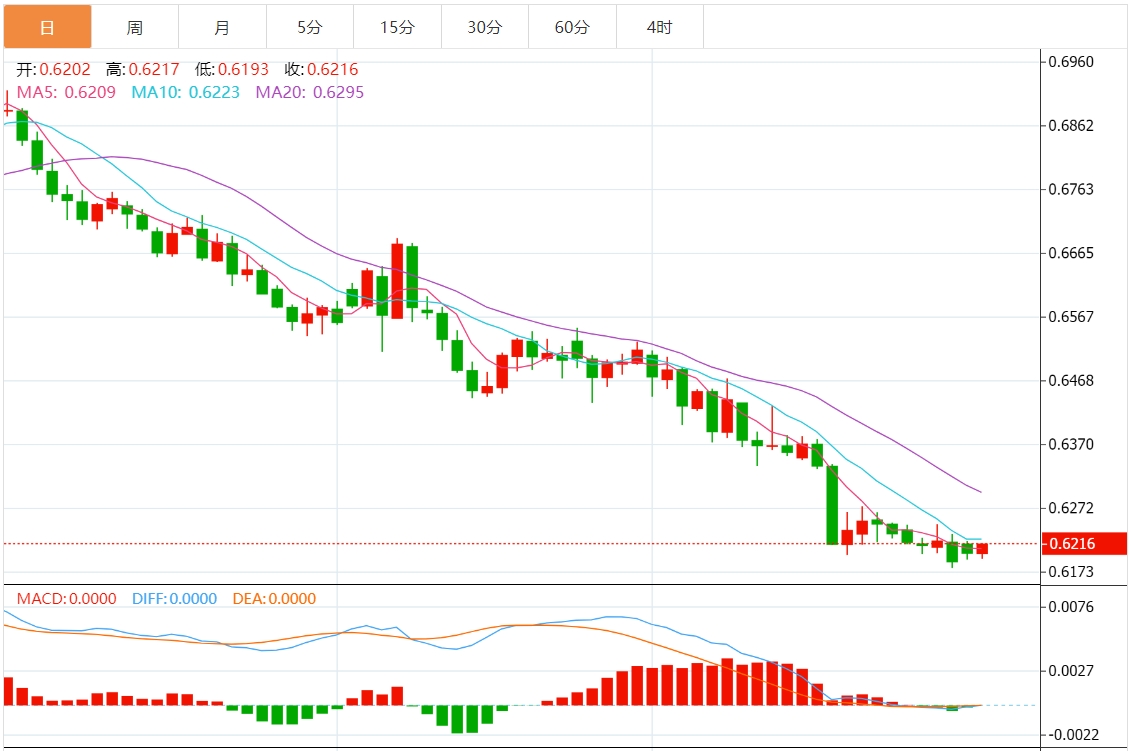Viewport: 1131px width, 751px height.
Task: Open the 30分 timeframe tab
Action: [485, 27]
